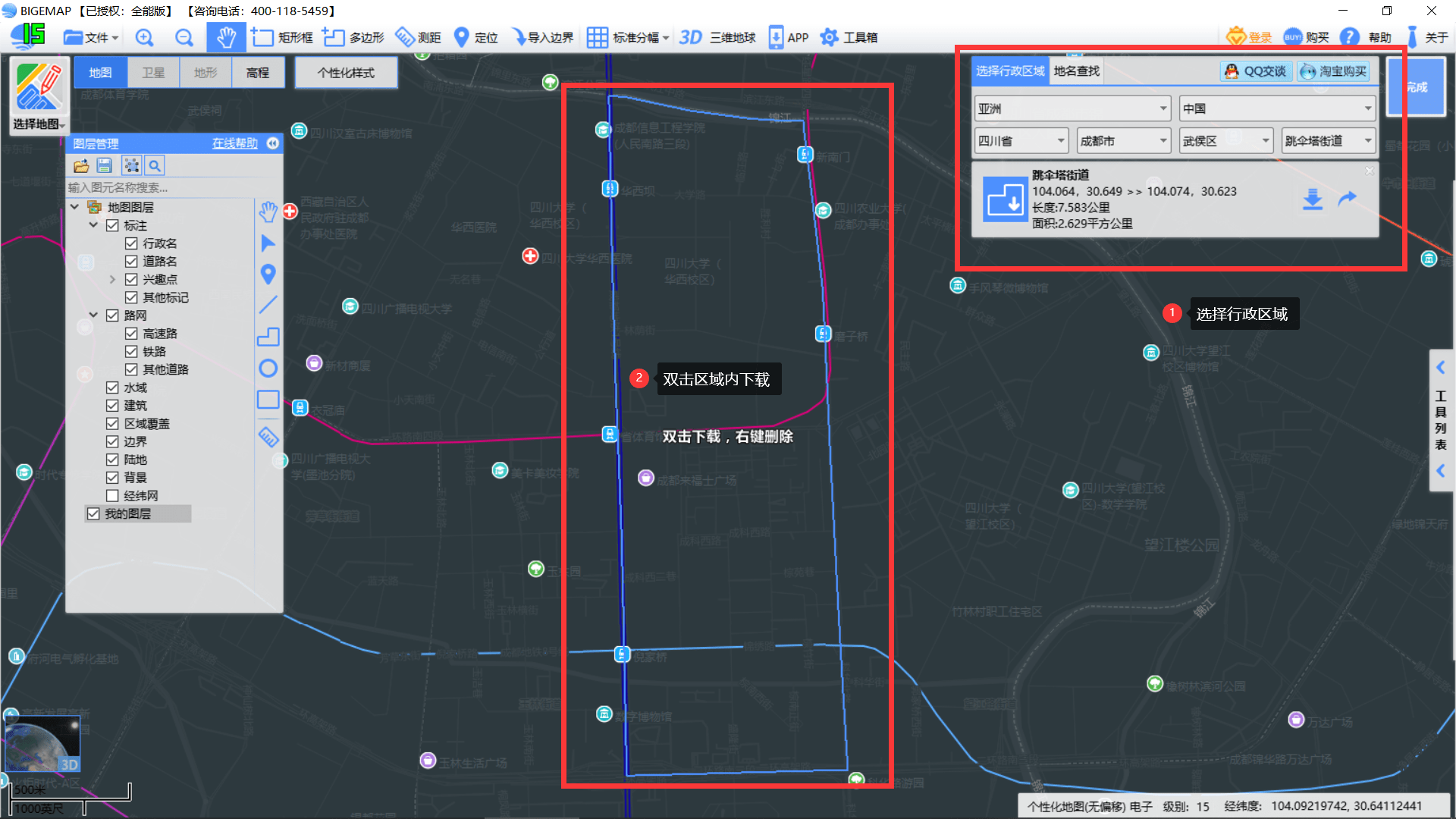This screenshot has height=819, width=1456.
Task: Switch to the 地名查找 tab
Action: click(1077, 71)
